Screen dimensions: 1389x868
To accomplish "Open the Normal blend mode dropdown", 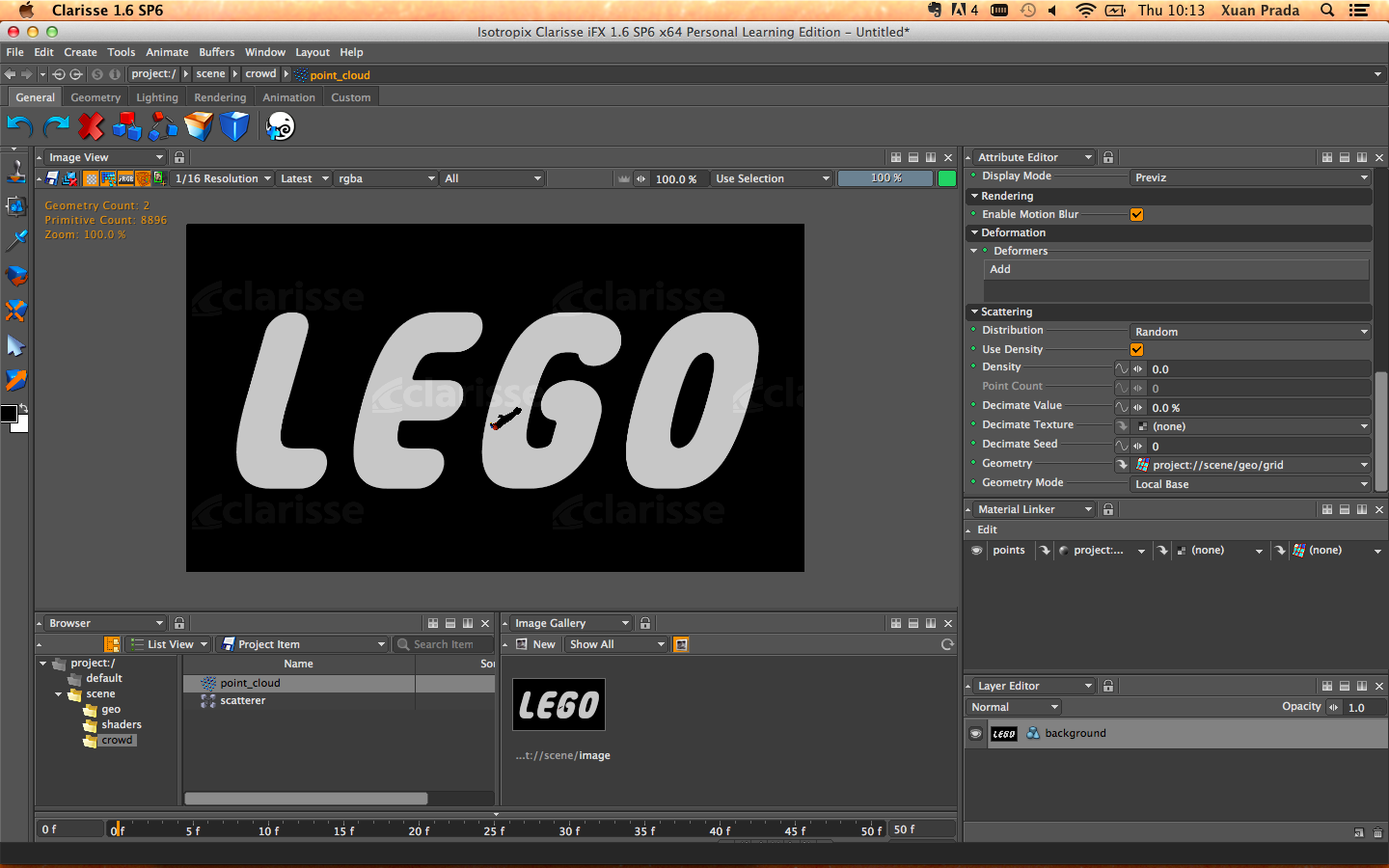I will coord(1014,707).
